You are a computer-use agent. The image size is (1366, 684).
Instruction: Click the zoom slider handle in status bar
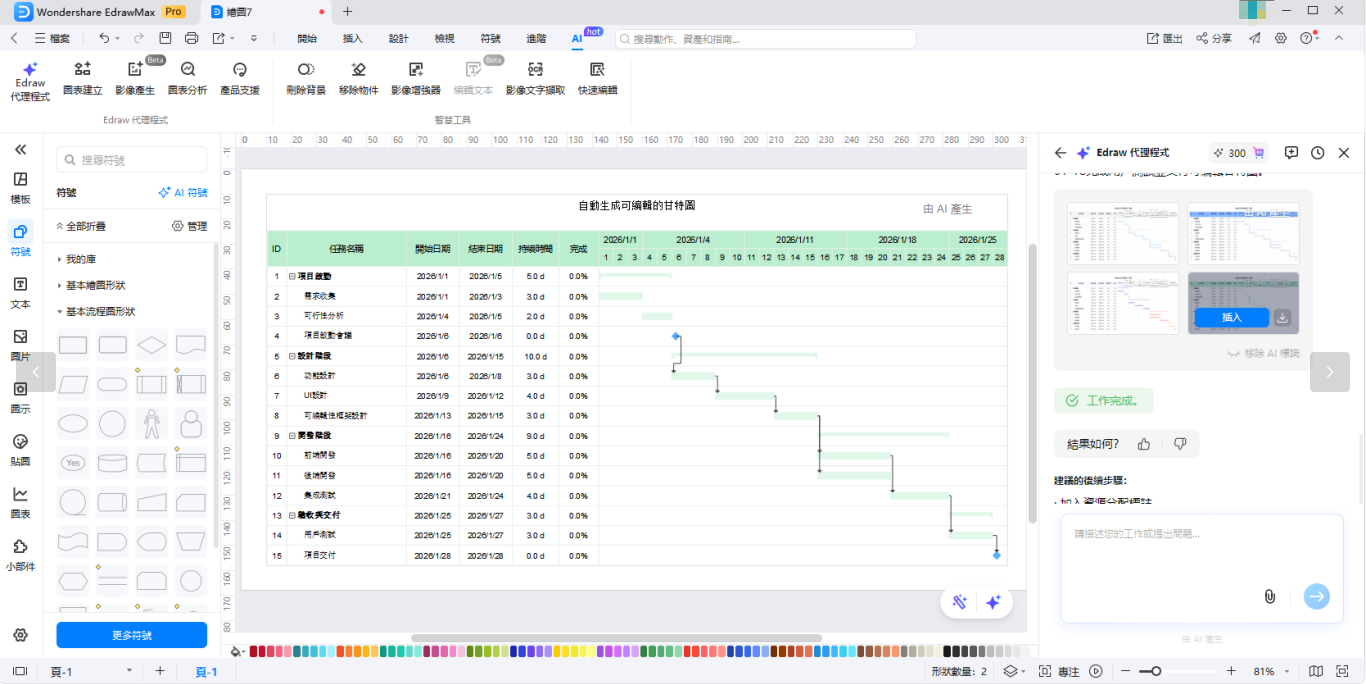[1156, 671]
